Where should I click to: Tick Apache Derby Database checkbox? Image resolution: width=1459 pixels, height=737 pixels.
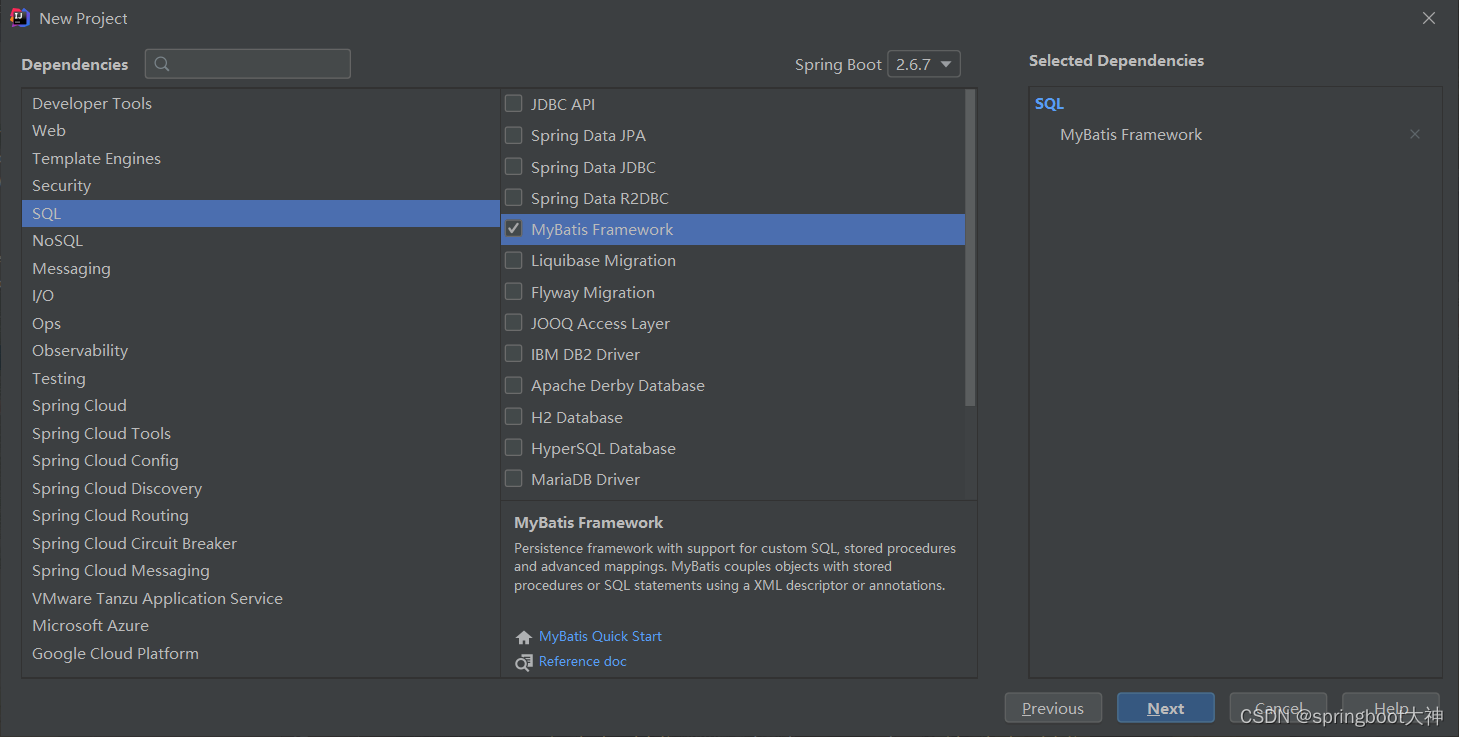tap(513, 385)
